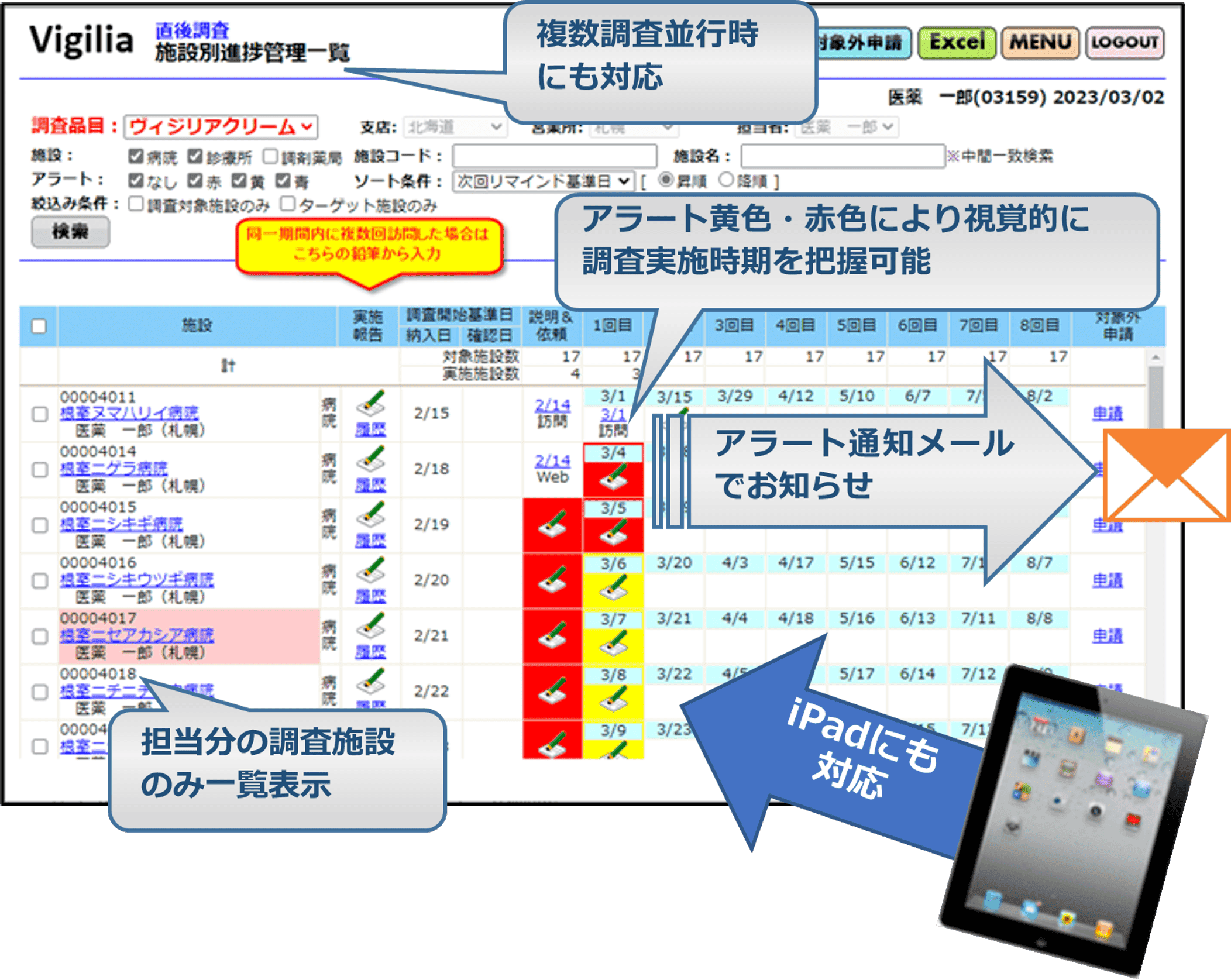1231x980 pixels.
Task: Click red 説明&依頼 pencil for facility 00004018
Action: click(x=552, y=691)
